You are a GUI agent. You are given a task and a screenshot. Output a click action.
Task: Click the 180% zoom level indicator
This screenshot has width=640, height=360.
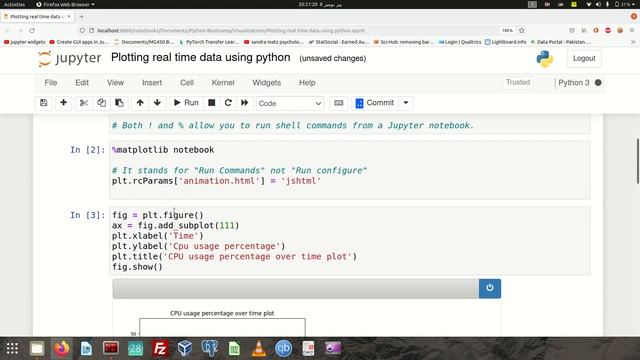click(507, 31)
